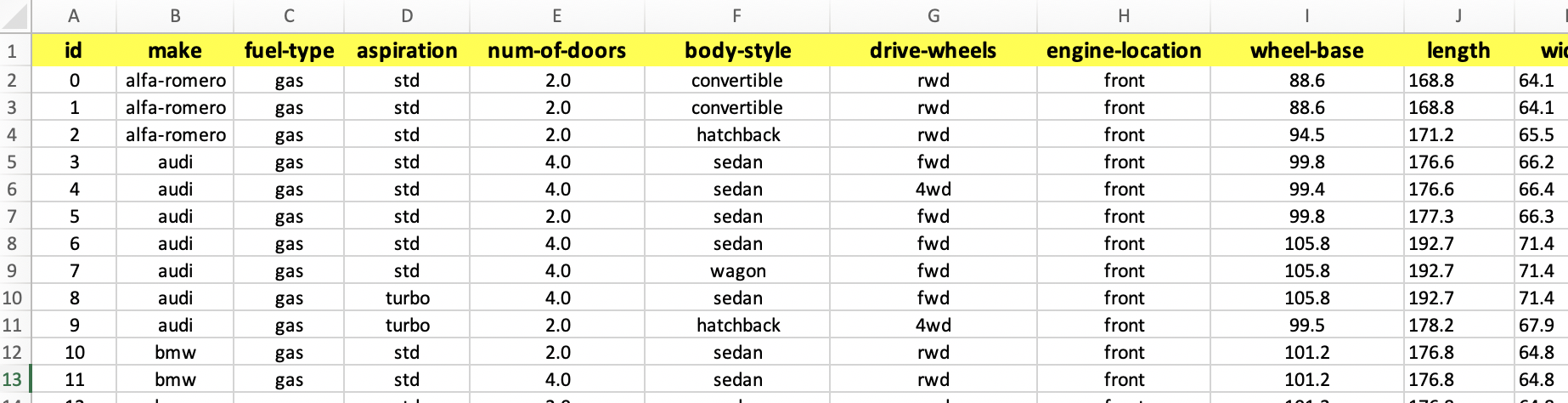Select the column G header
This screenshot has height=403, width=1568.
click(x=933, y=16)
